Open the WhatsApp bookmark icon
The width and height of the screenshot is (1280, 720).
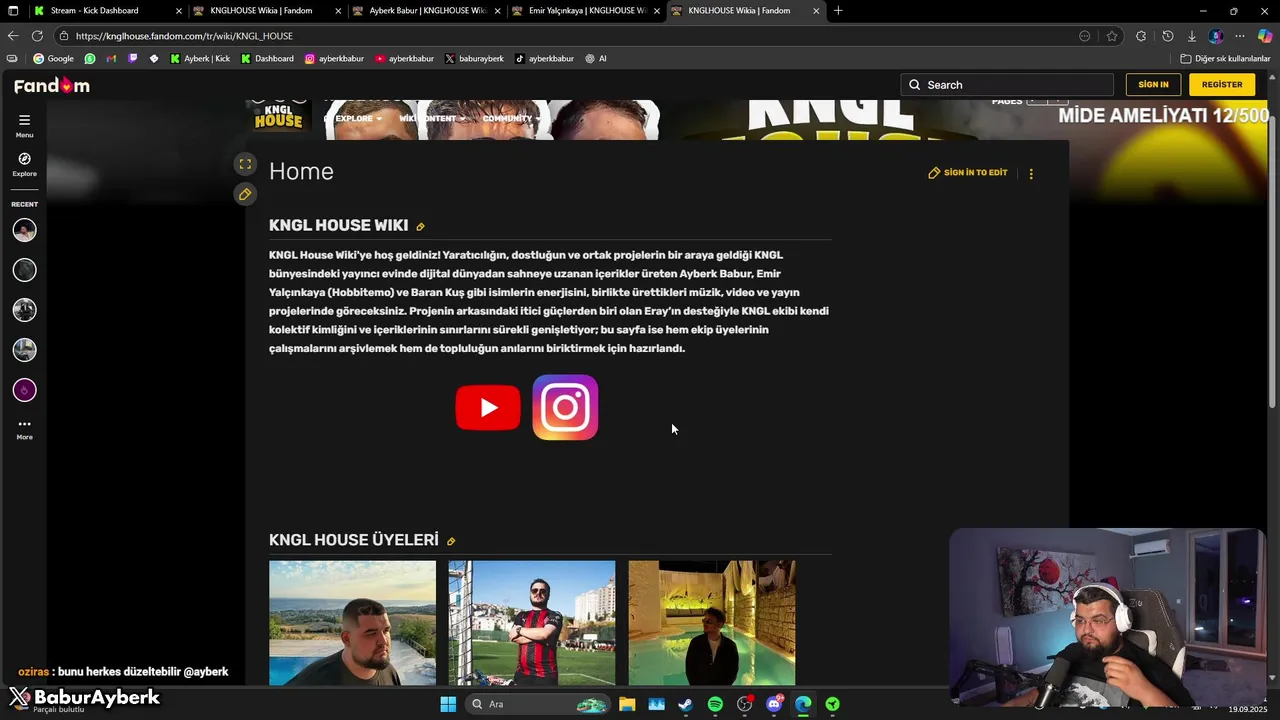pos(90,59)
